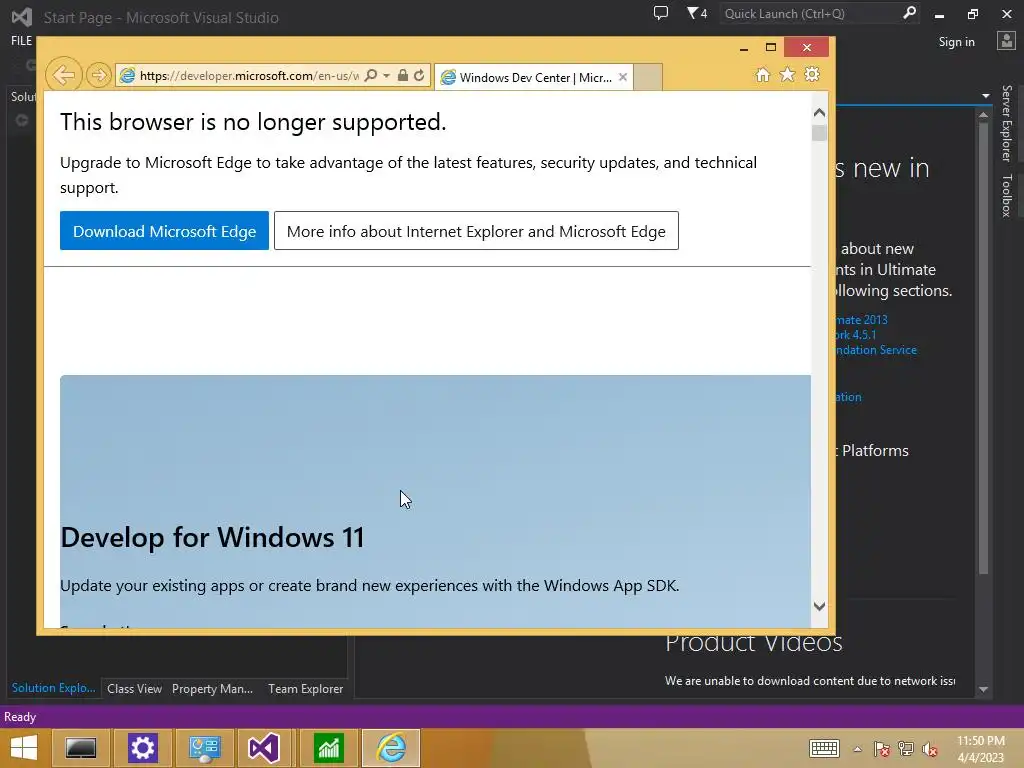Open Internet Explorer Tools gear menu

coord(812,74)
